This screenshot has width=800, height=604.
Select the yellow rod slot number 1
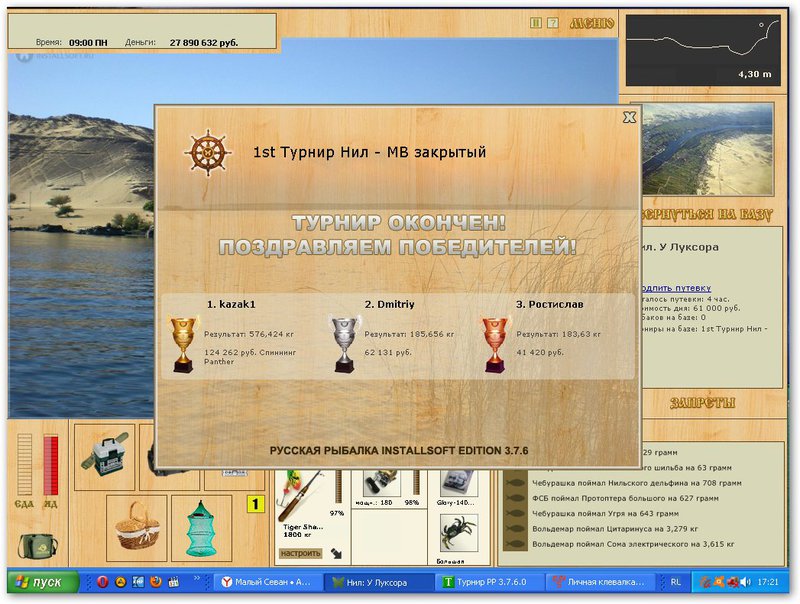(255, 505)
